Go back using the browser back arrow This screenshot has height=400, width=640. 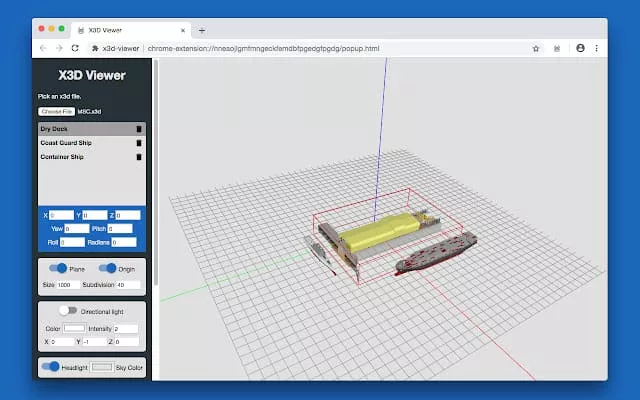coord(42,47)
